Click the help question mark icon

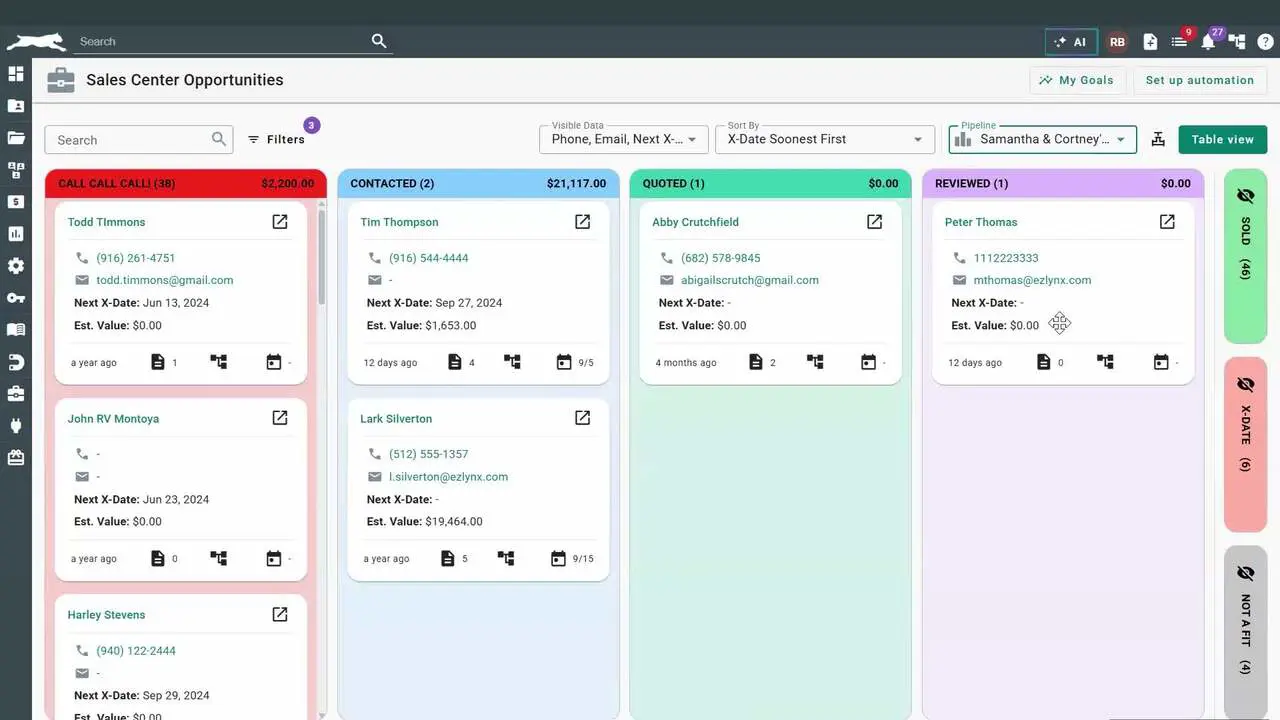tap(1265, 42)
